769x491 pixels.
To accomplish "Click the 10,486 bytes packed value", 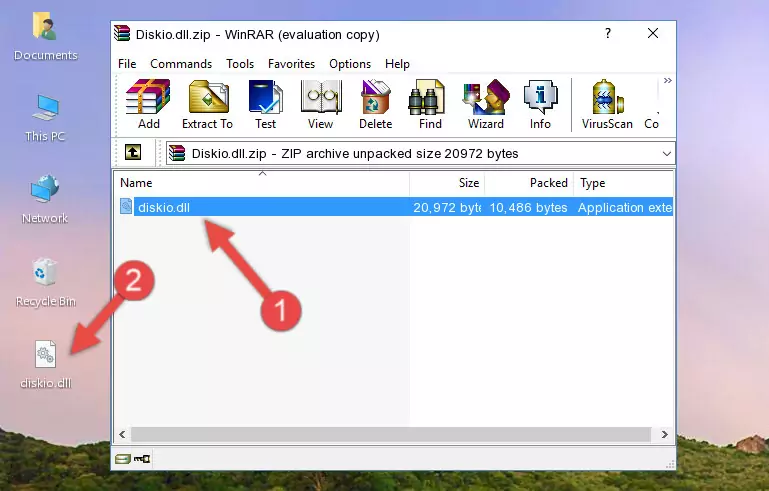I will point(528,207).
